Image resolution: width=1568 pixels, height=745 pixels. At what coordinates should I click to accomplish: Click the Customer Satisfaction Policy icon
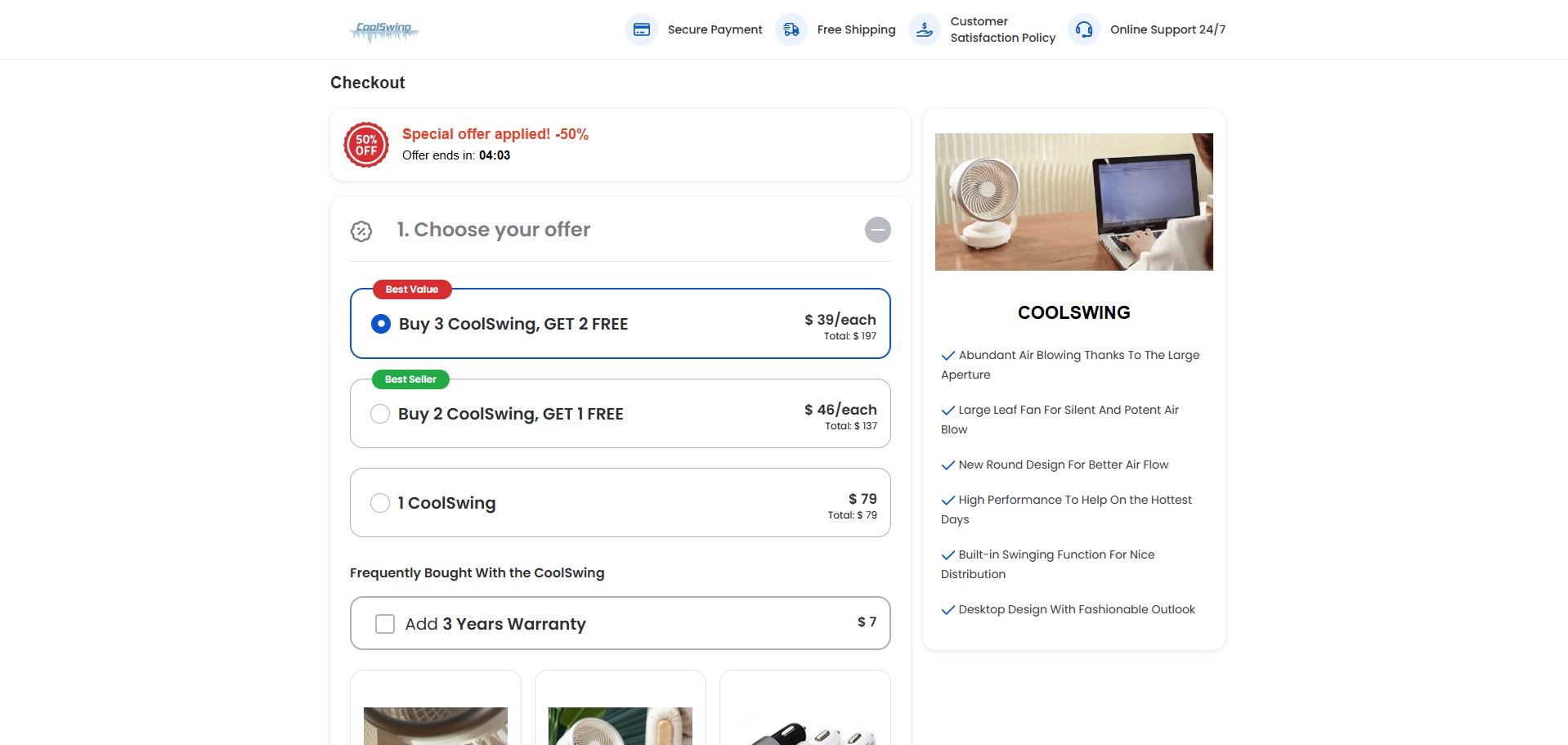point(925,29)
